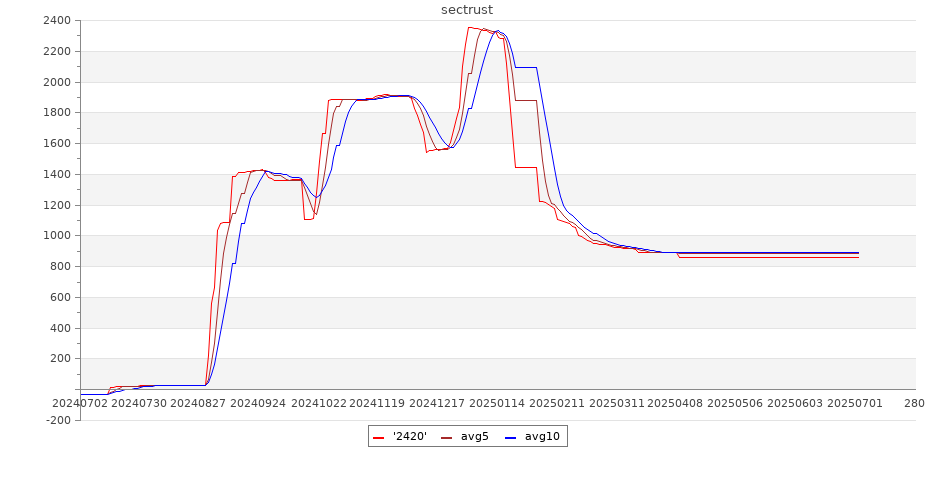Click the 20240702 date on x-axis

80,403
